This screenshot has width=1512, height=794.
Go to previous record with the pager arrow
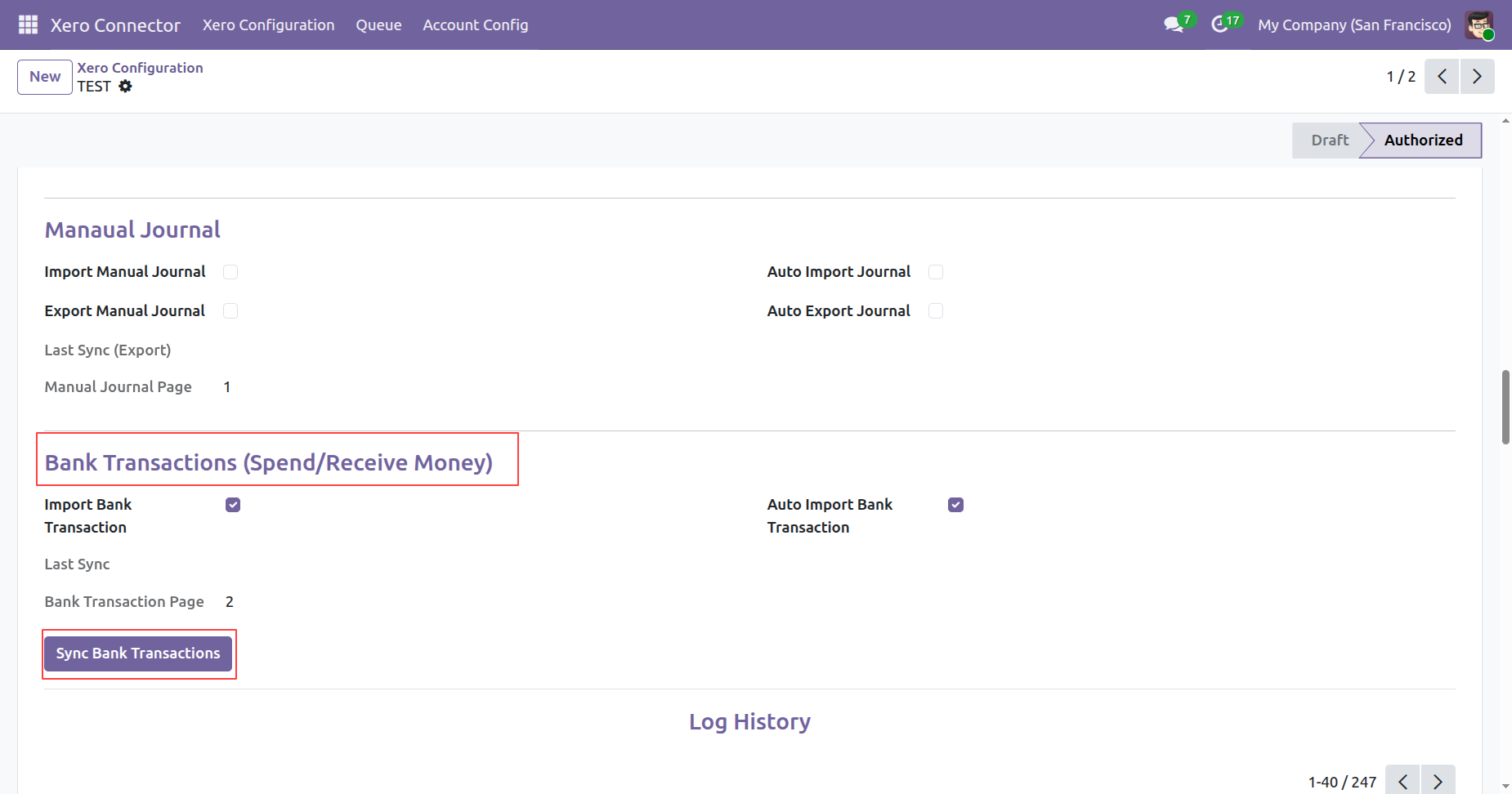point(1442,77)
